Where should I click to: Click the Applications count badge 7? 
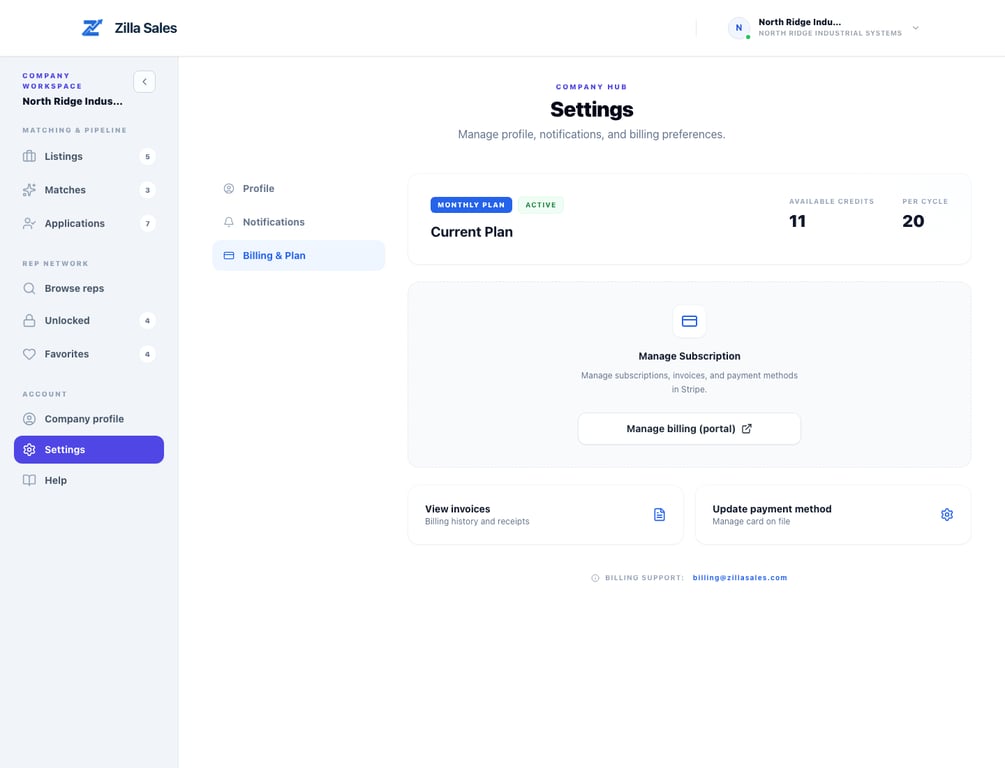click(147, 223)
